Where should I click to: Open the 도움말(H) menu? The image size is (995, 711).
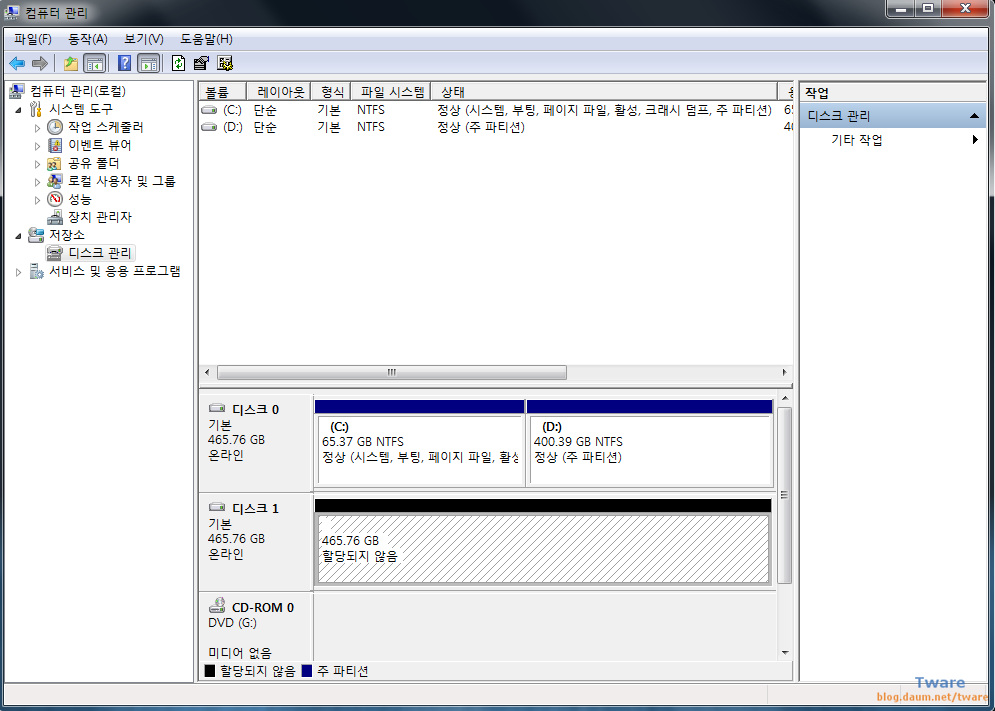point(206,39)
